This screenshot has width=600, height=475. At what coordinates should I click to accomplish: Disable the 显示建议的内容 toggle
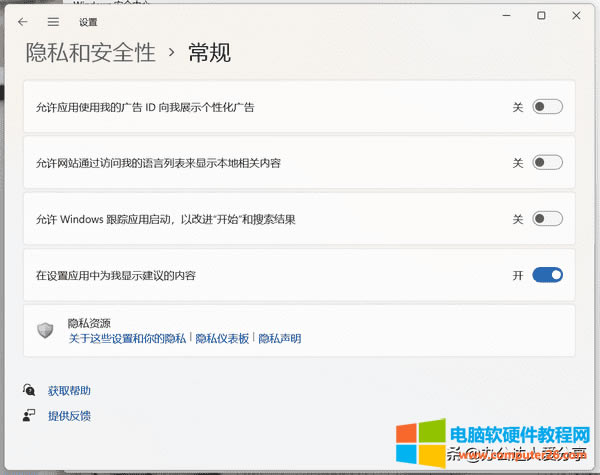[547, 274]
